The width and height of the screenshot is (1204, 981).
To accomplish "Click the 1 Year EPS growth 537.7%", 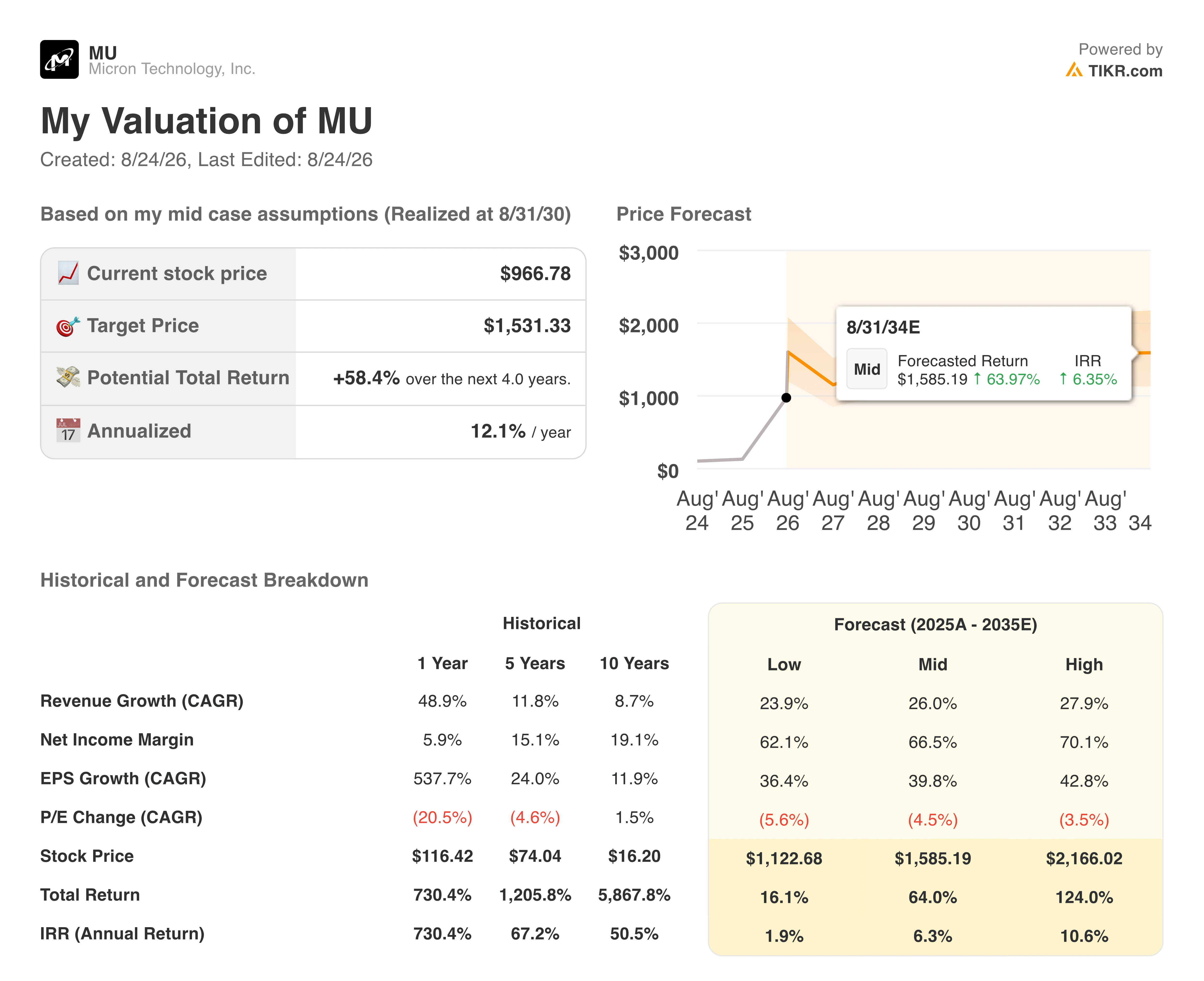I will click(x=442, y=779).
